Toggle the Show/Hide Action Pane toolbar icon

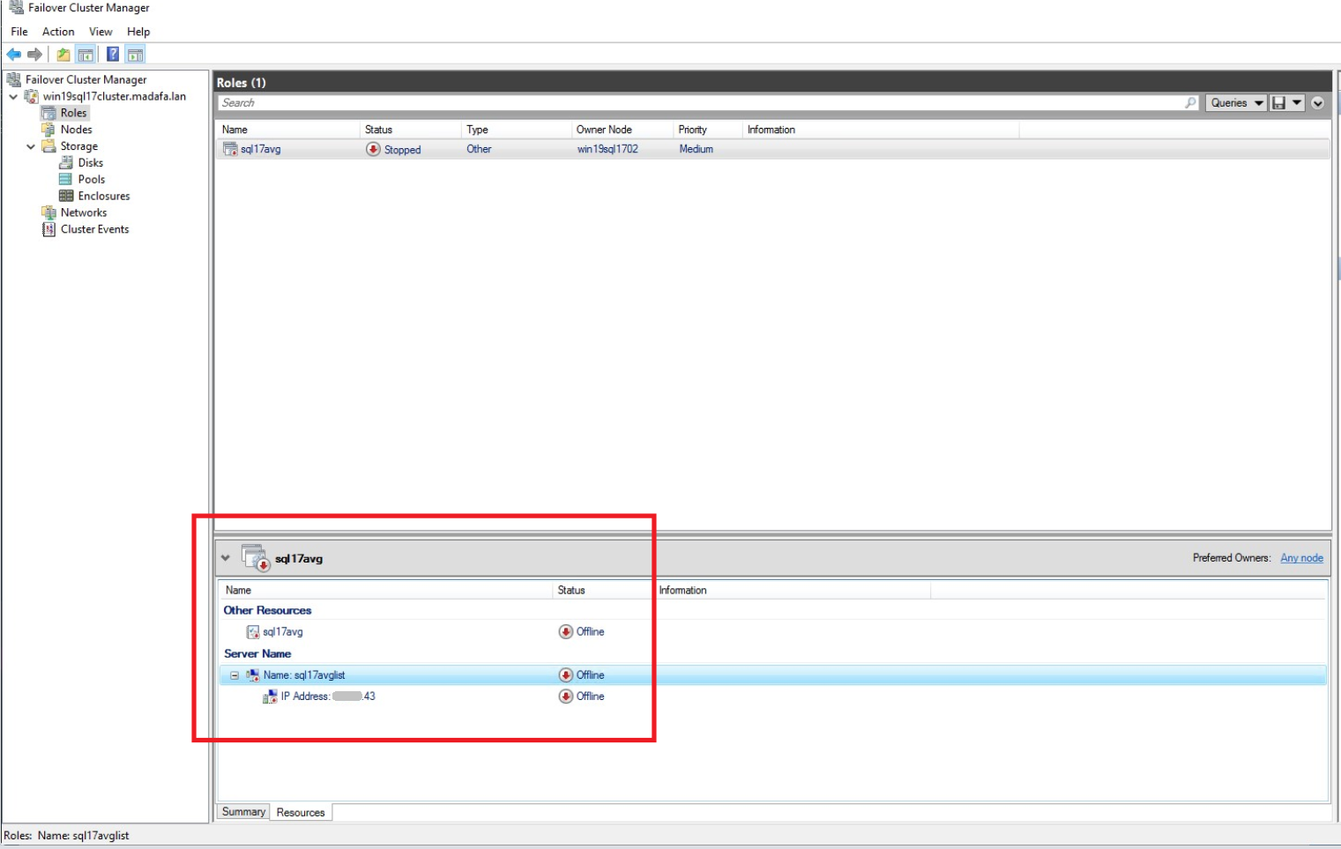click(135, 54)
